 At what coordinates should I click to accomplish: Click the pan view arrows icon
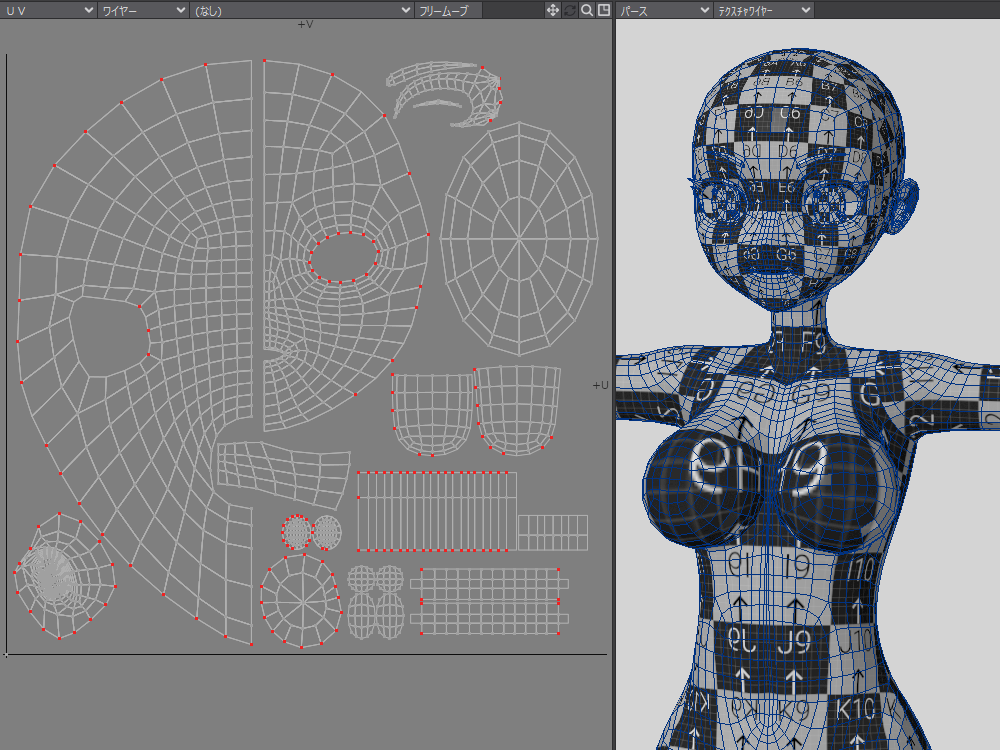point(552,10)
